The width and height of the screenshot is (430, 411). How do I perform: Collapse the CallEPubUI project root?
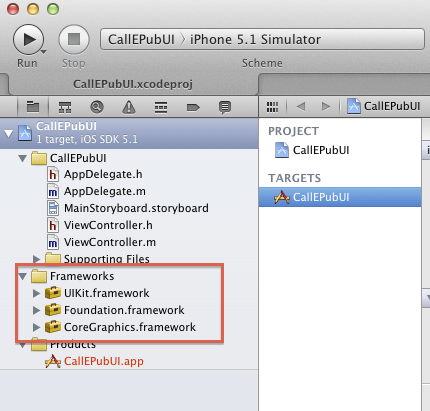point(8,134)
